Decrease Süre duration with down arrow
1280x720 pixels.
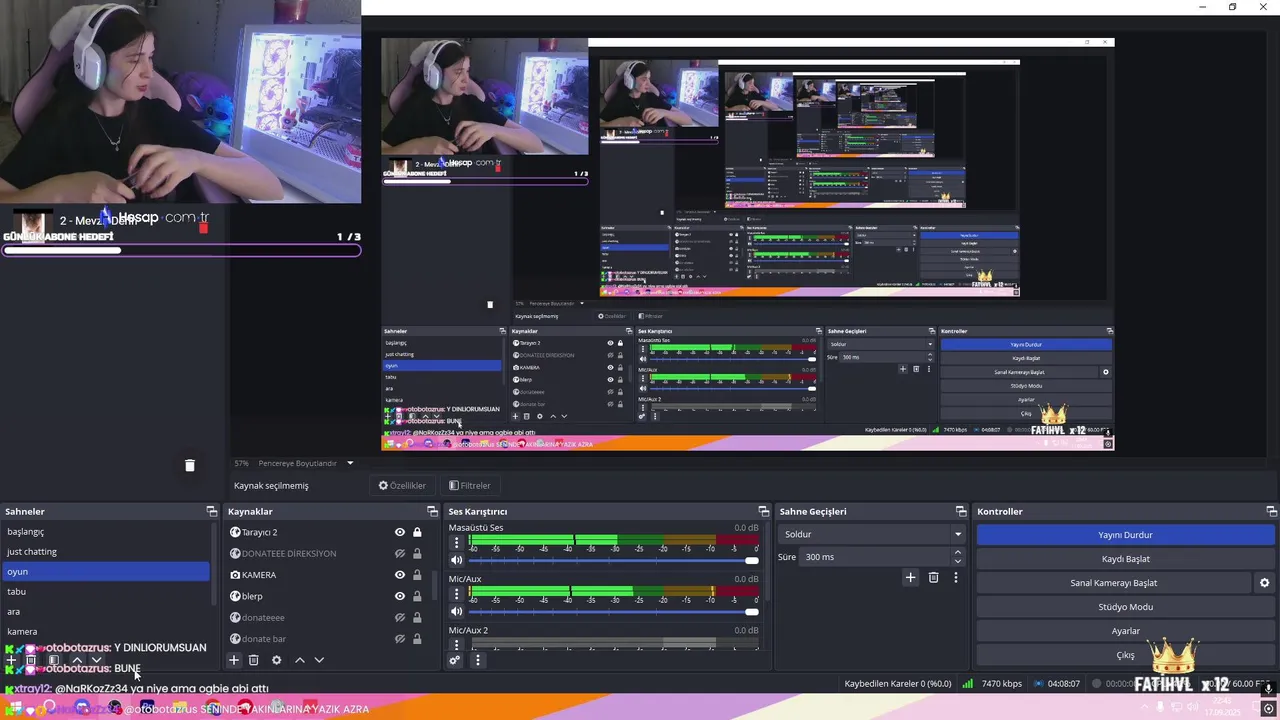coord(957,561)
